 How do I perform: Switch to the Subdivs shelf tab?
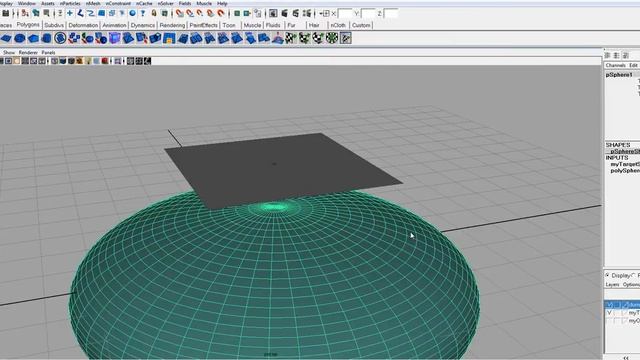54,25
